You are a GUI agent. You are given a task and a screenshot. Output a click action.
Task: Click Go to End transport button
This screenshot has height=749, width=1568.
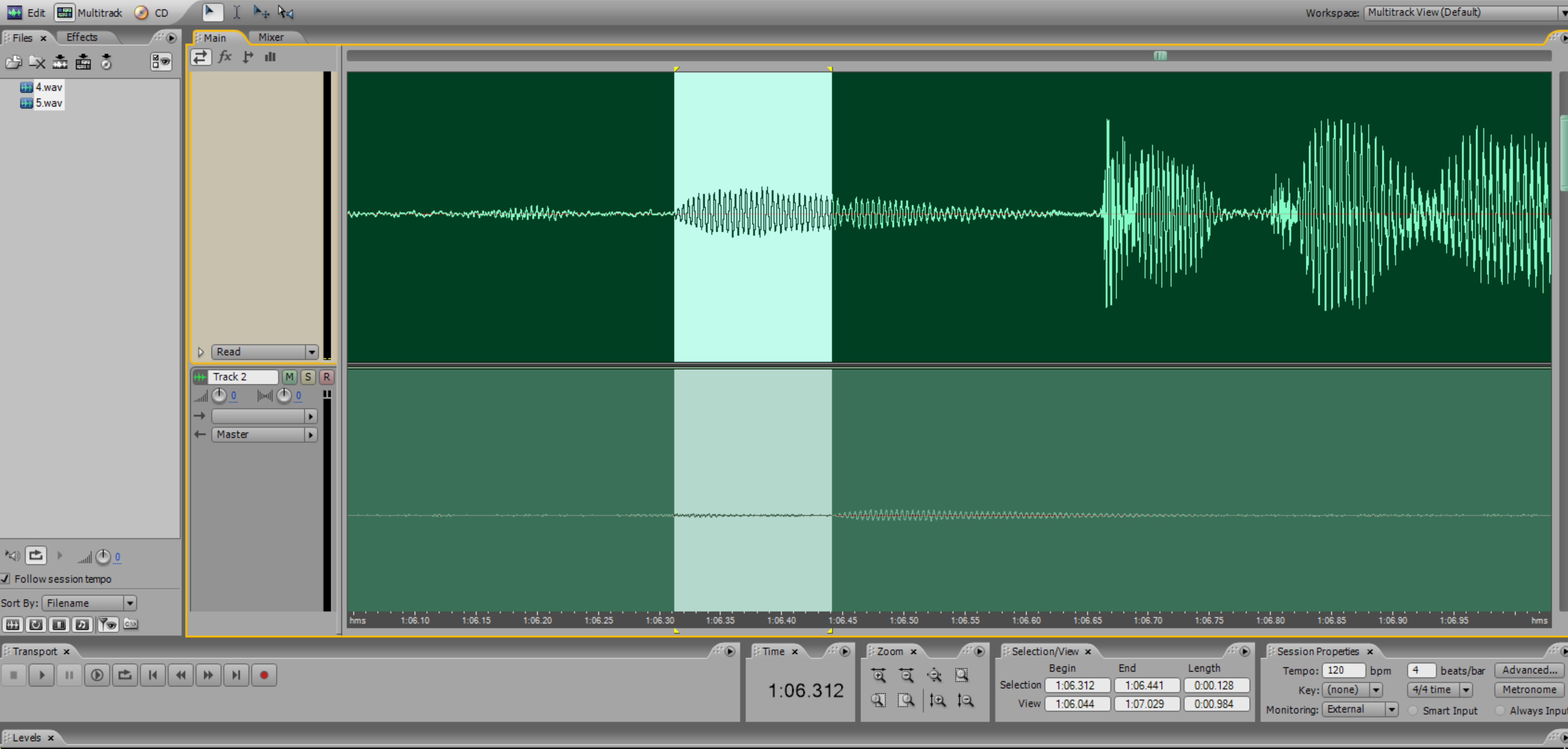point(236,675)
